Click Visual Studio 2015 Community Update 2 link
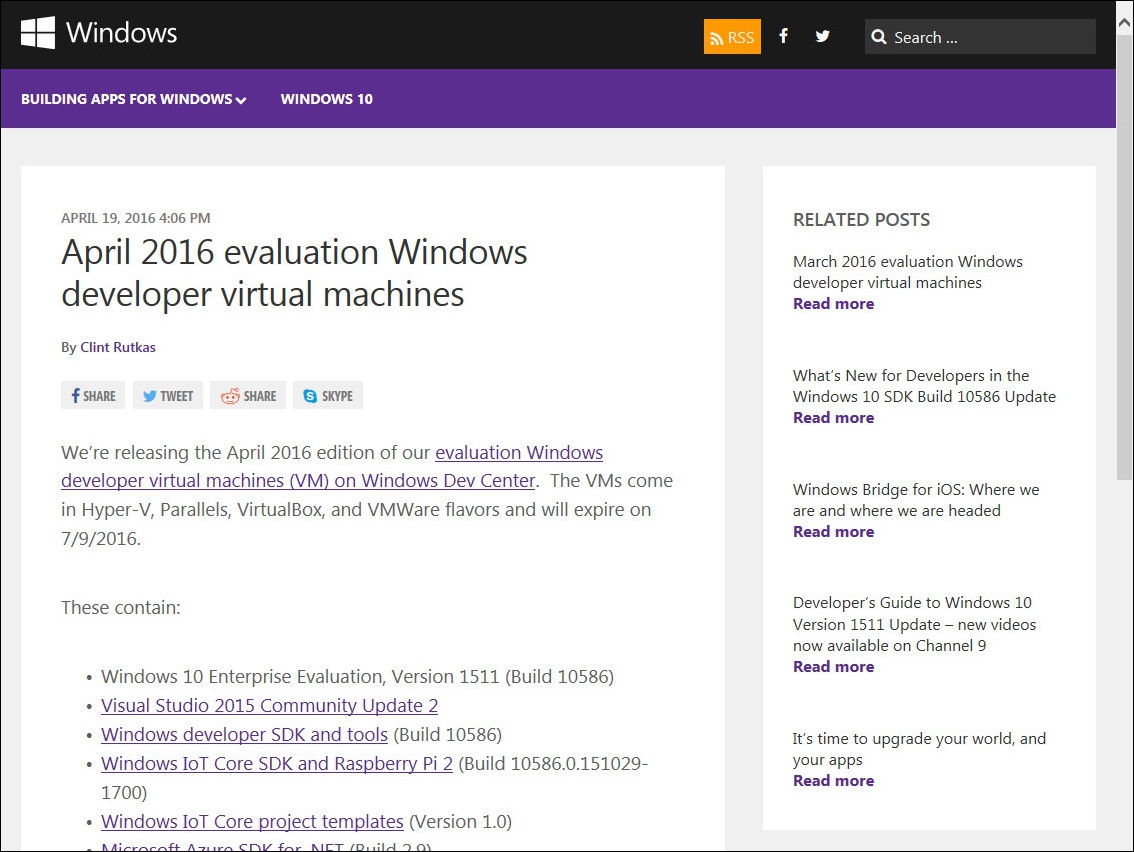1134x852 pixels. [269, 705]
